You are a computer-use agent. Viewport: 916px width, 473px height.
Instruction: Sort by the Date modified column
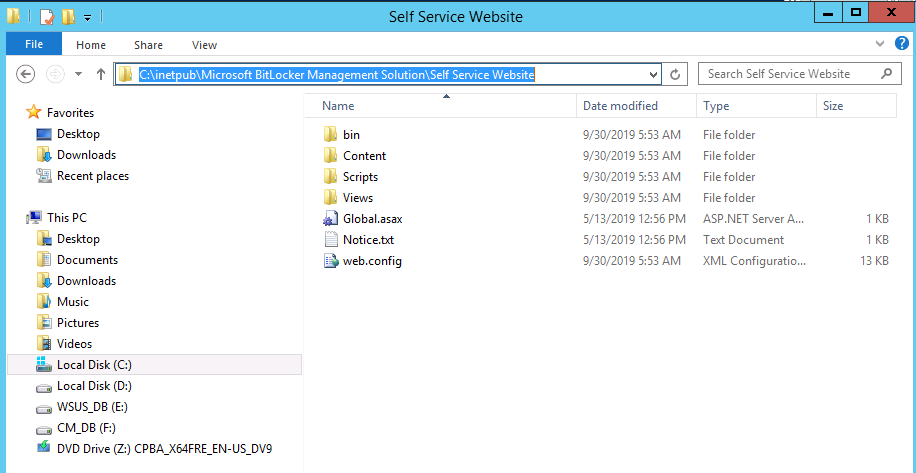[x=637, y=106]
